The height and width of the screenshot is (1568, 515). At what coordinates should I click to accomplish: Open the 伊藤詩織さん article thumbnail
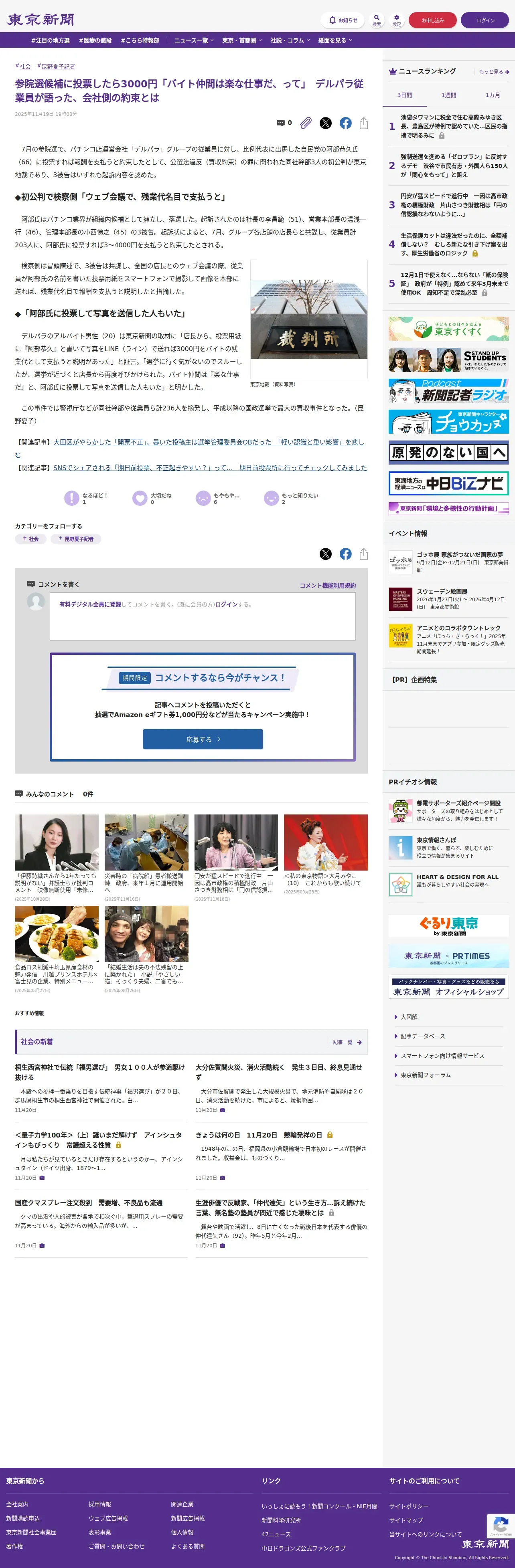57,843
